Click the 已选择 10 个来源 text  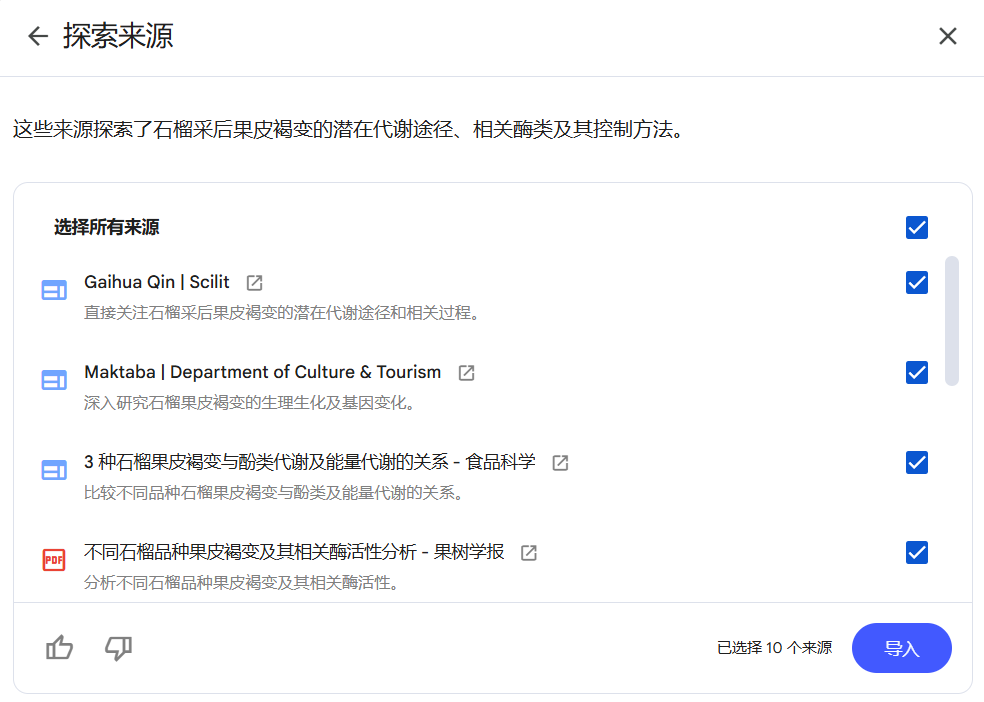click(x=774, y=648)
